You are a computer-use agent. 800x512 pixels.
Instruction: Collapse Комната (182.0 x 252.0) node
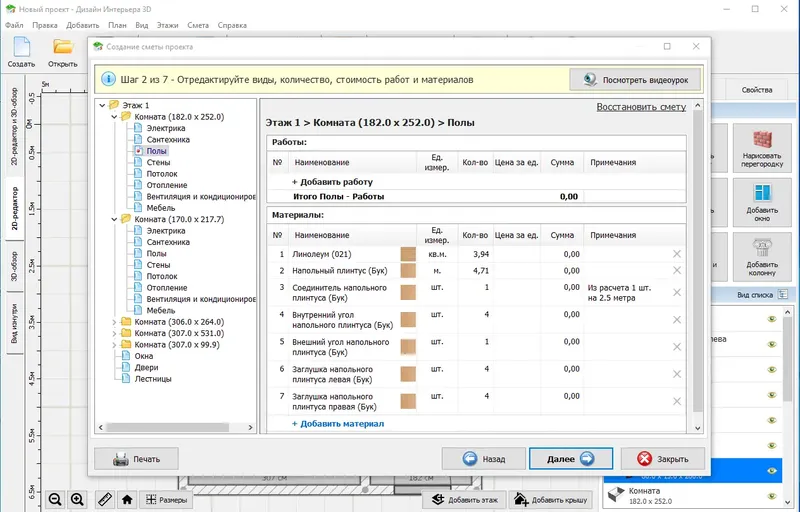coord(114,117)
